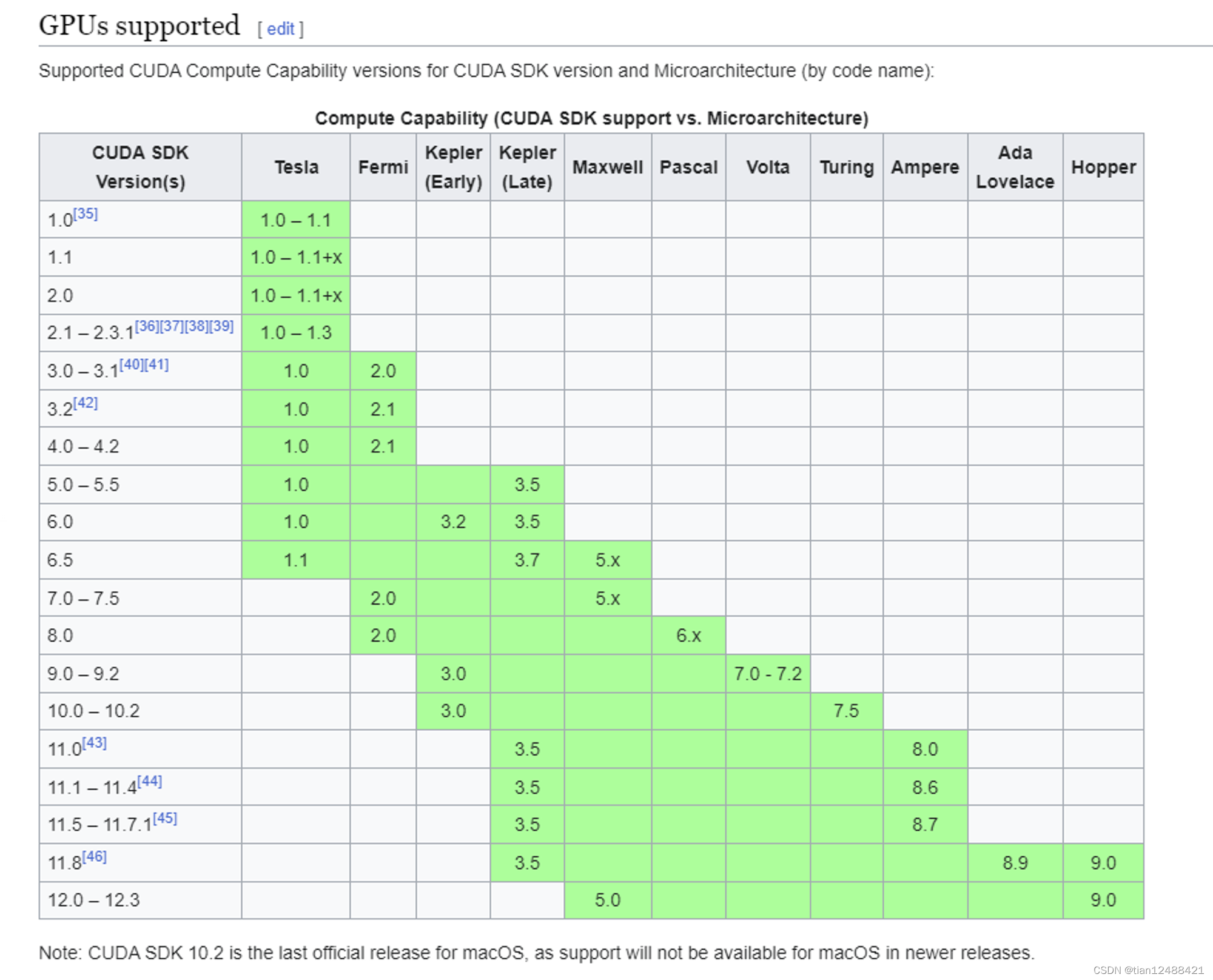Click footnote [45] beside 11.5 – 11.7.1
Screen dimensions: 1213x980
(165, 819)
